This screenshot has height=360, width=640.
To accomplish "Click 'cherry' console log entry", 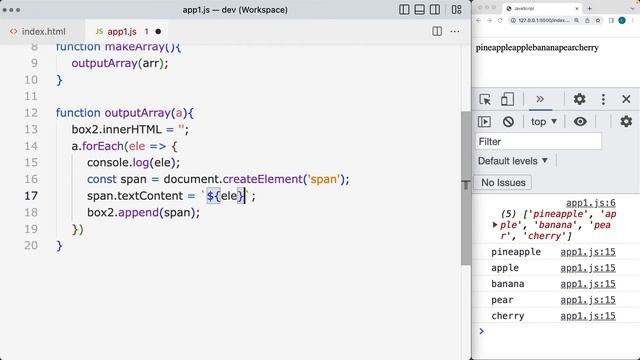I will coord(508,316).
